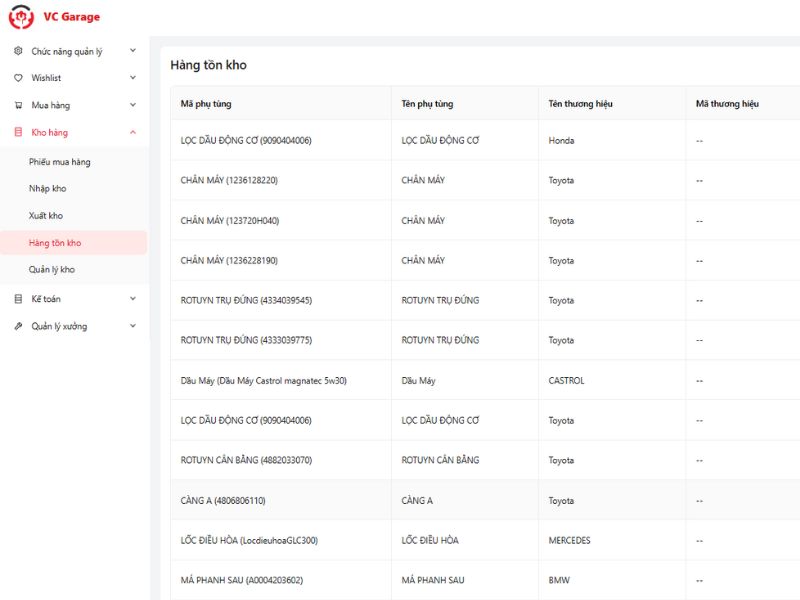Screen dimensions: 800x600
Task: Go to the Nhập kho submenu
Action: (x=48, y=189)
